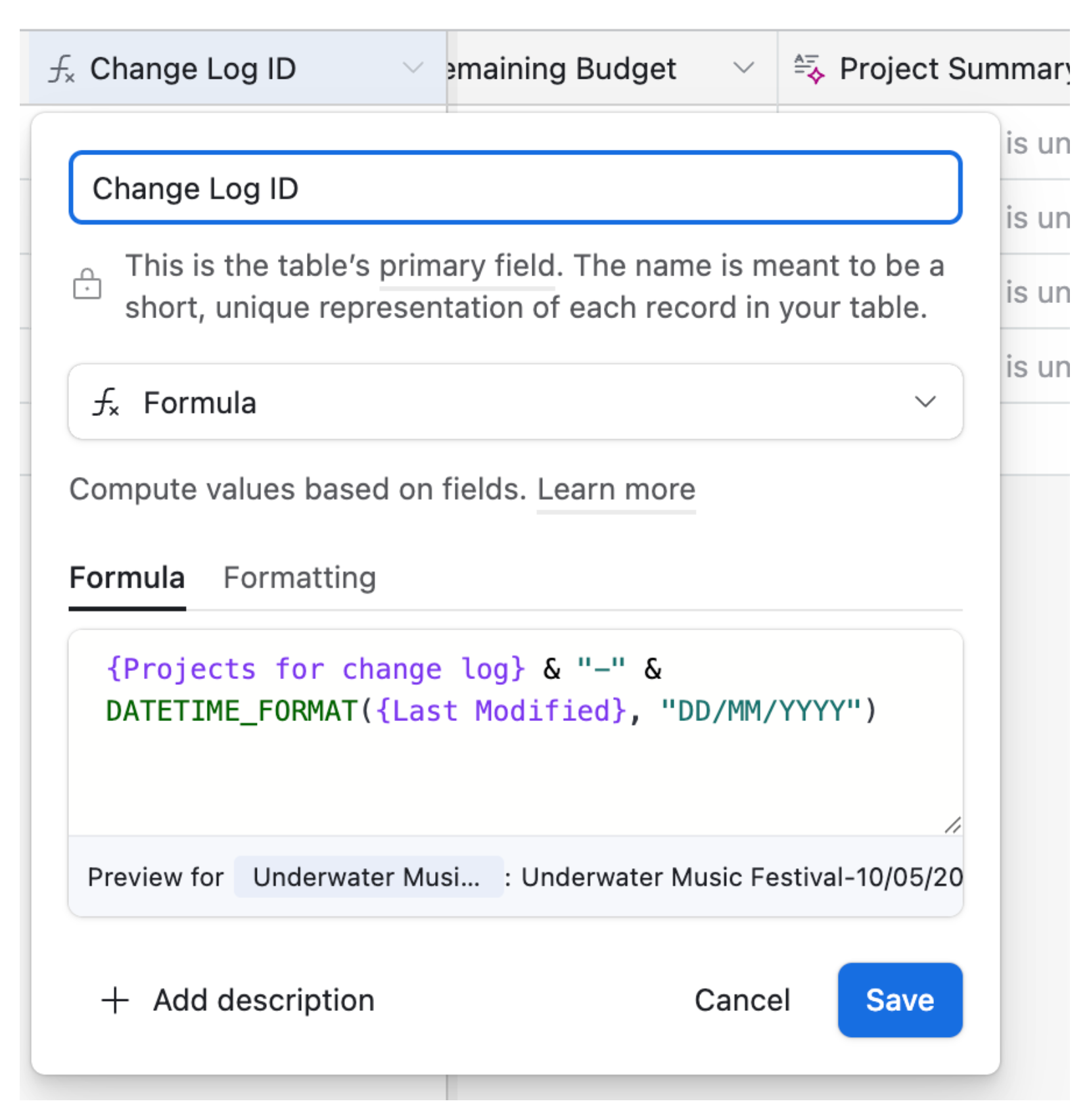Click the fx icon inside the Formula type selector
1089x1120 pixels.
click(108, 402)
